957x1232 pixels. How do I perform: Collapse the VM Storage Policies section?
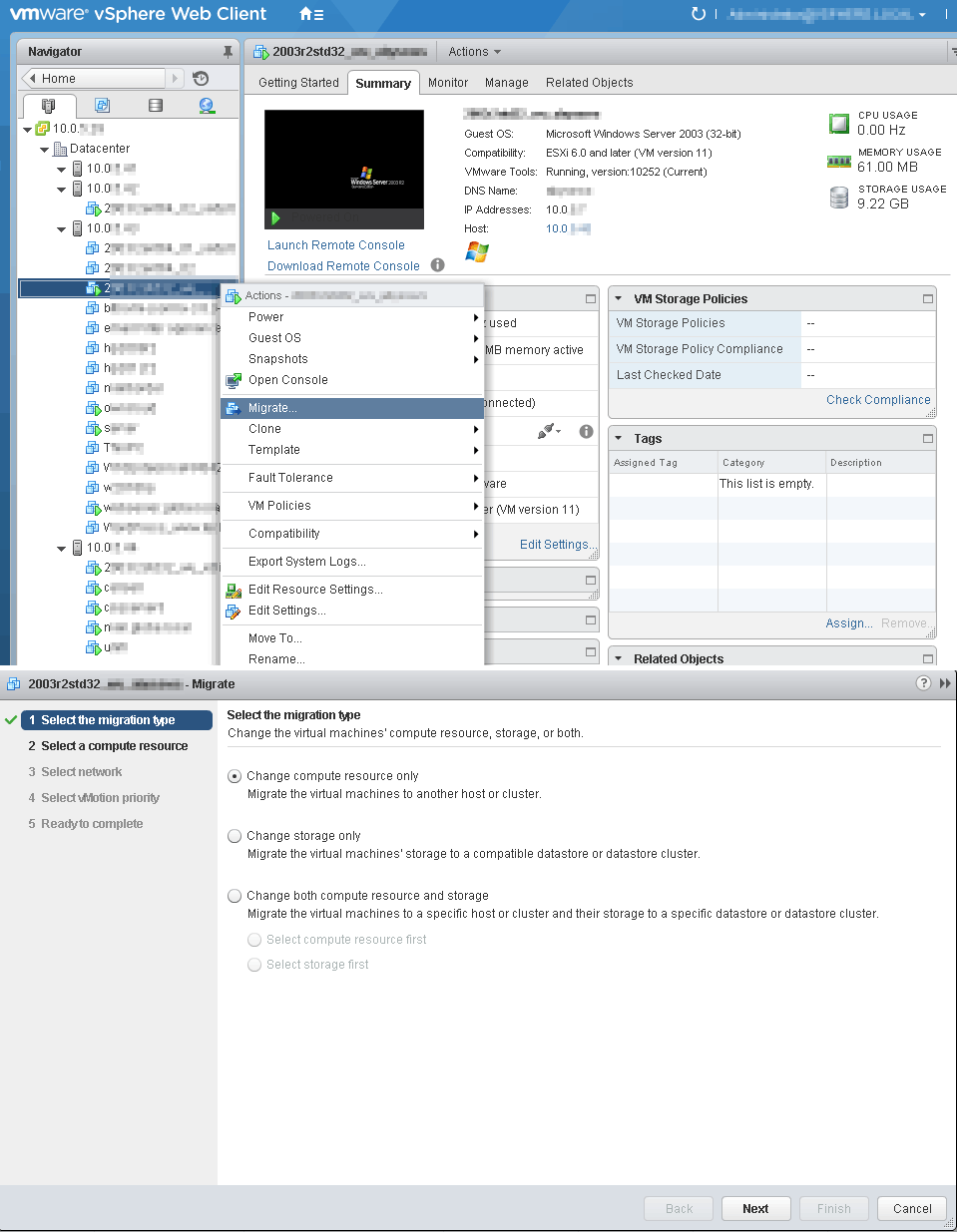tap(619, 298)
